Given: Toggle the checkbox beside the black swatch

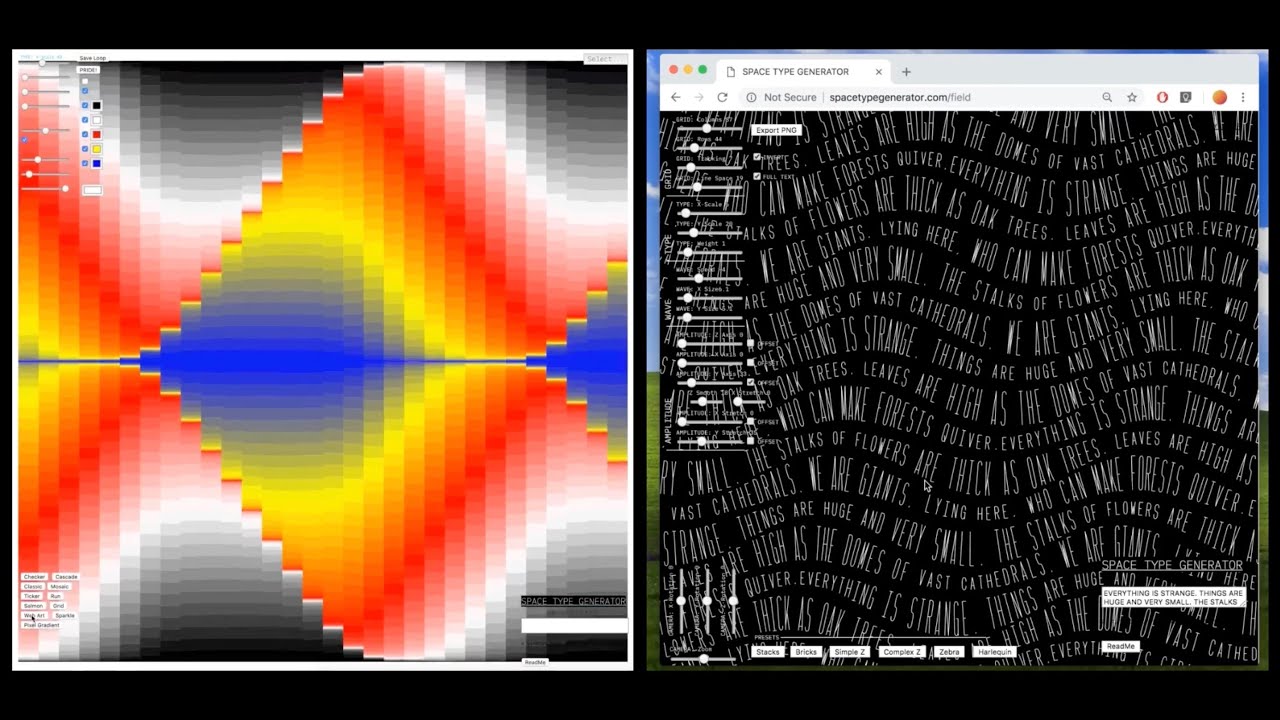Looking at the screenshot, I should (x=85, y=105).
